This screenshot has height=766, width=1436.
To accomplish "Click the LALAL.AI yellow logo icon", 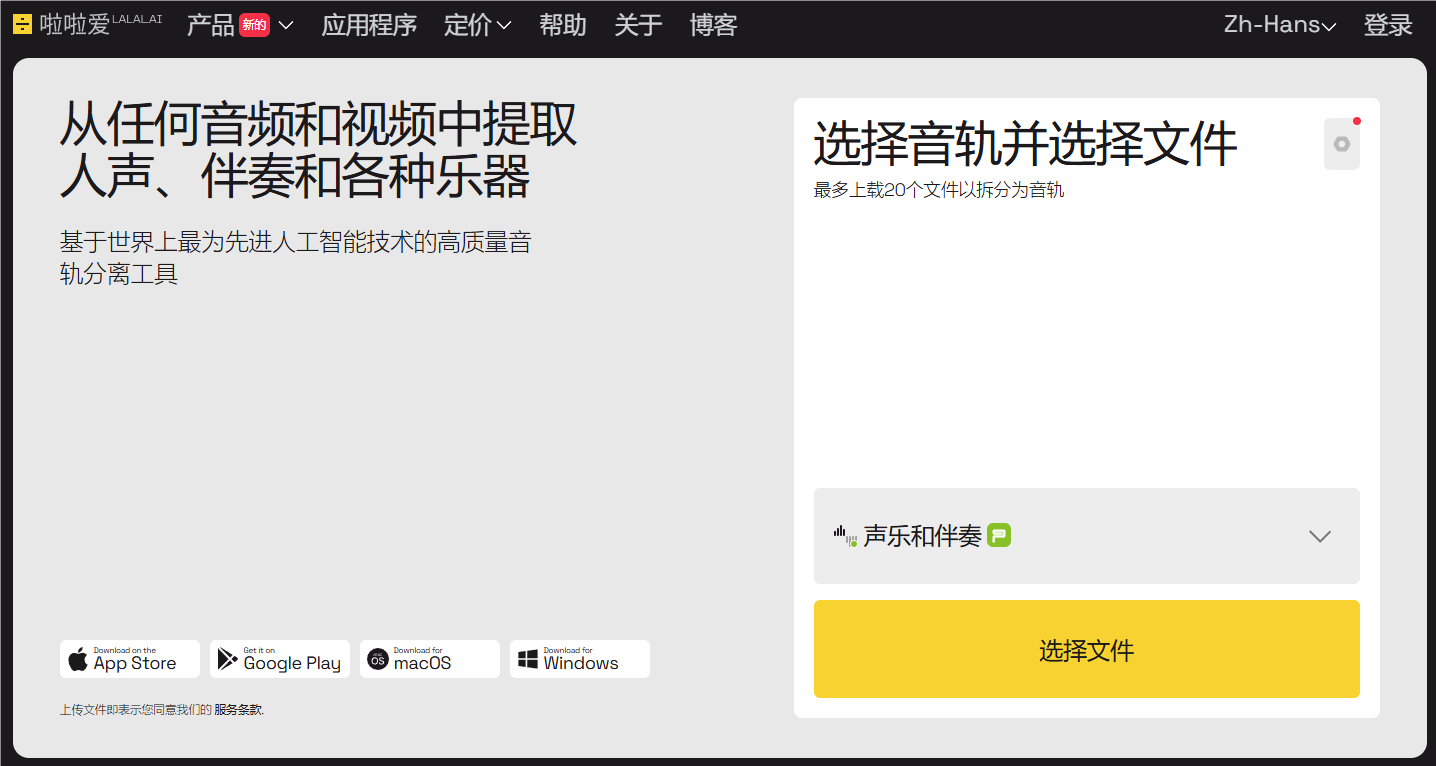I will pyautogui.click(x=23, y=25).
